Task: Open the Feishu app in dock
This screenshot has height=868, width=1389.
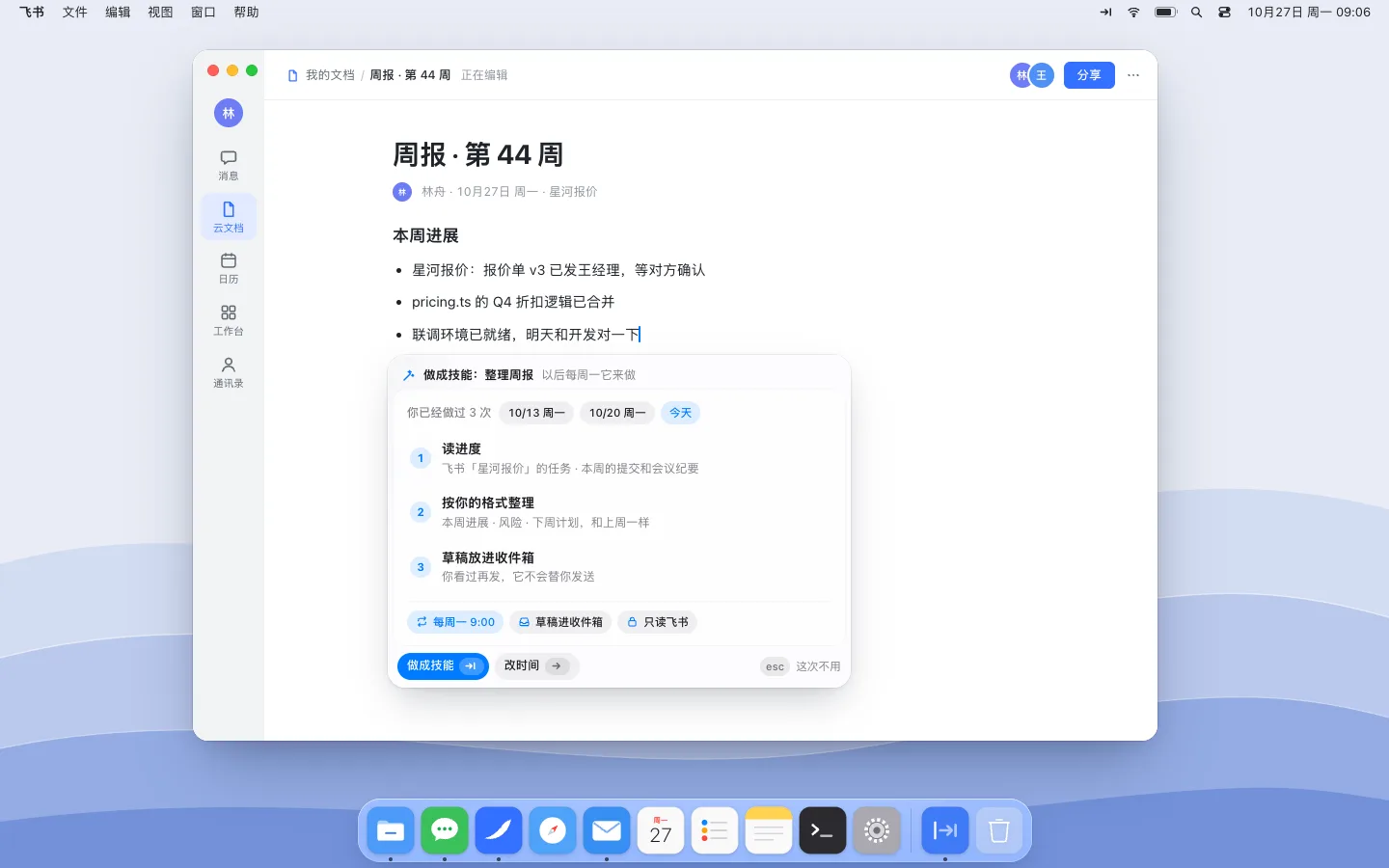Action: tap(499, 830)
